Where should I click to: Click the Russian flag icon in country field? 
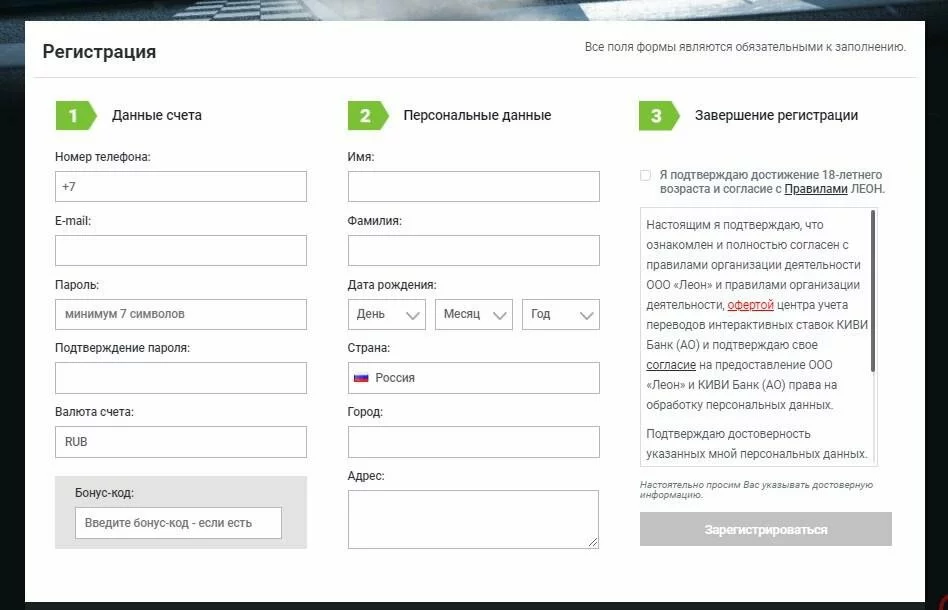pos(361,378)
